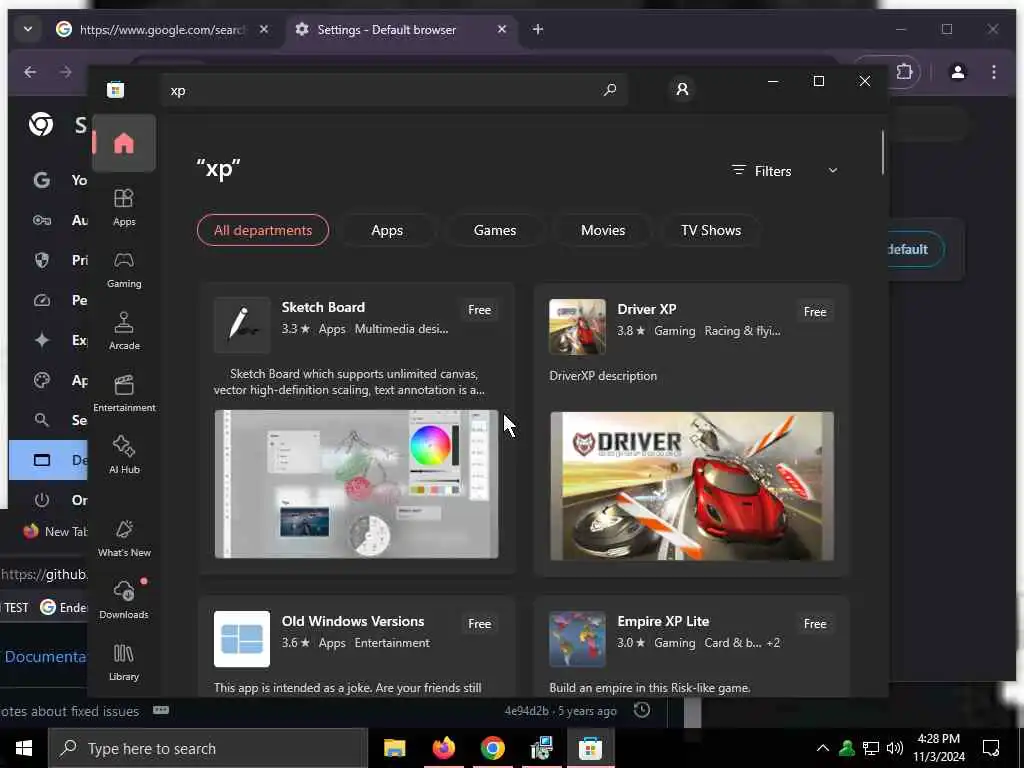Open the notification center icon in taskbar
The image size is (1024, 768).
coord(991,748)
